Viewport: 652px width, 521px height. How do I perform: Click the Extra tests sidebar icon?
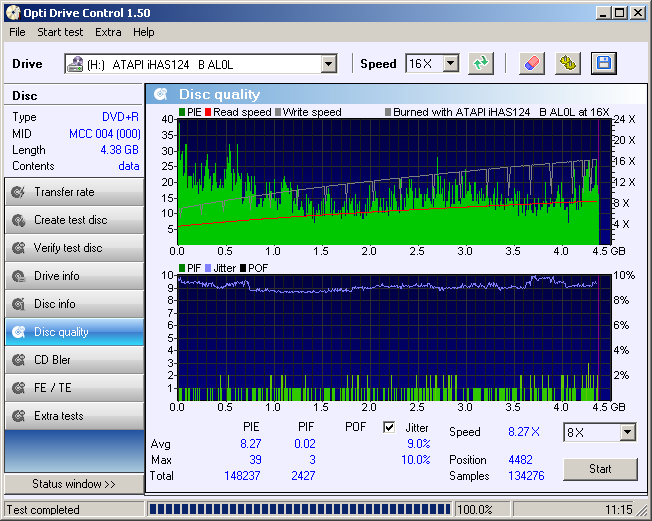18,416
